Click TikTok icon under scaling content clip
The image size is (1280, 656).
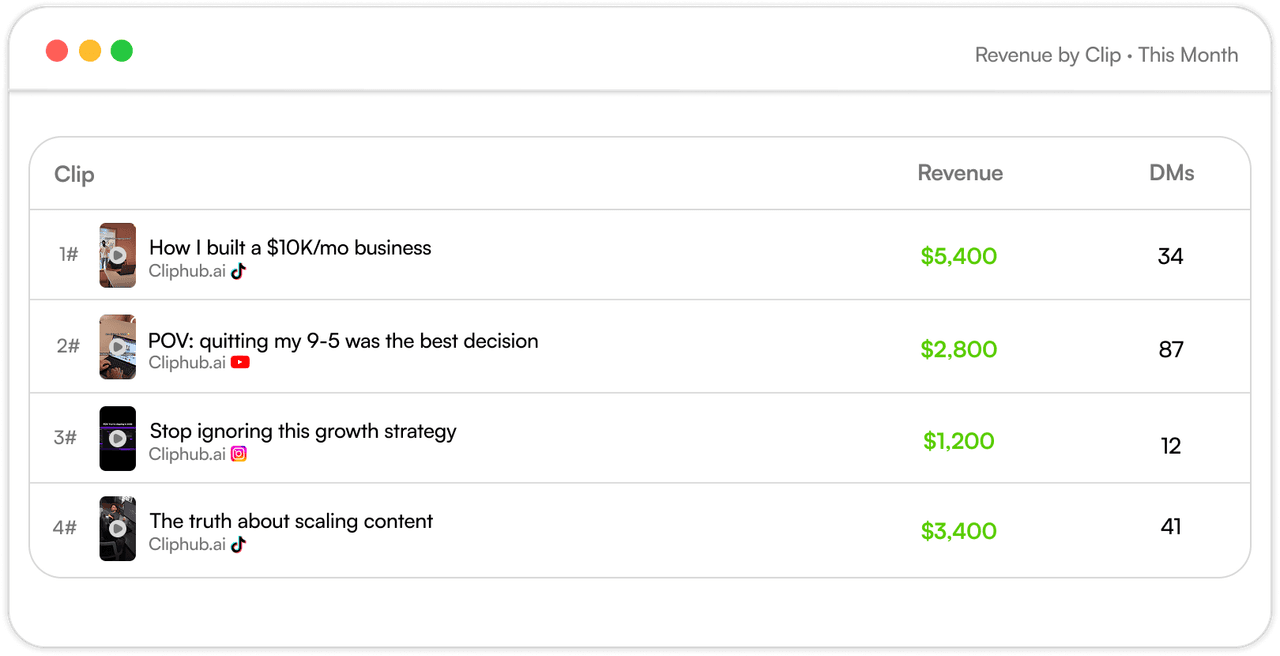coord(238,545)
